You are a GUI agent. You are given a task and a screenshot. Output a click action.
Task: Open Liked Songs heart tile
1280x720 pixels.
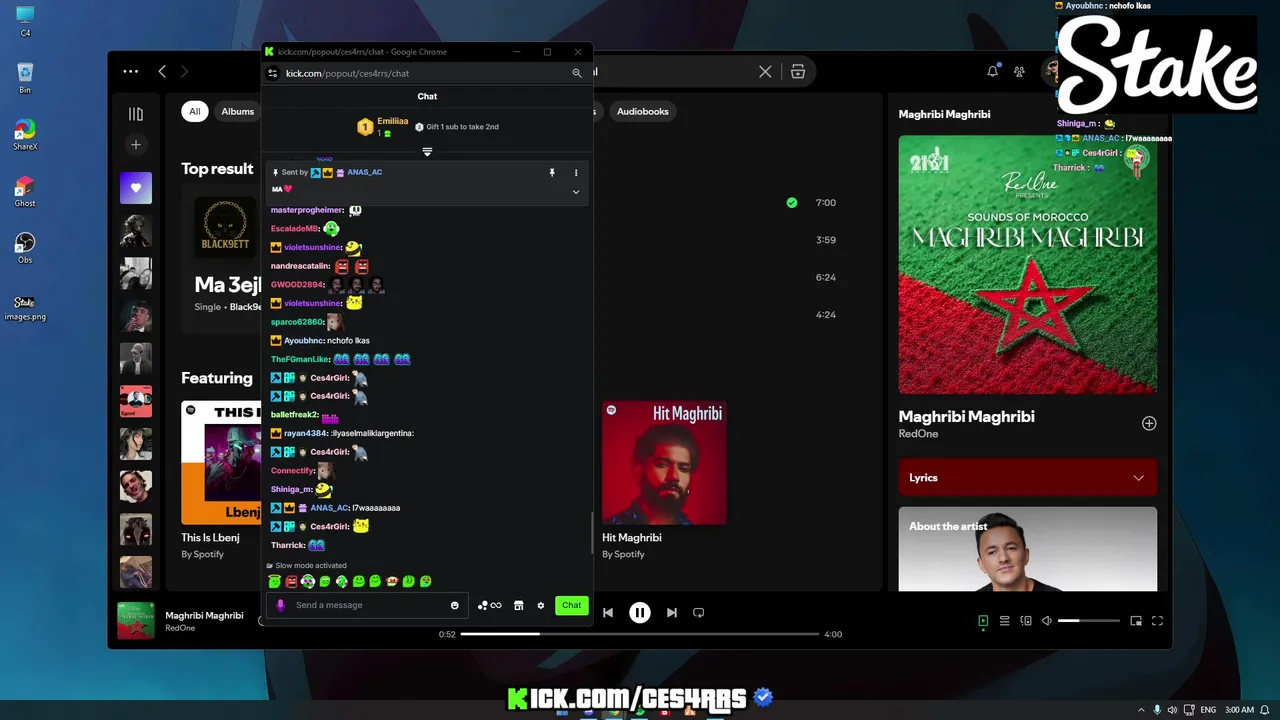tap(136, 188)
